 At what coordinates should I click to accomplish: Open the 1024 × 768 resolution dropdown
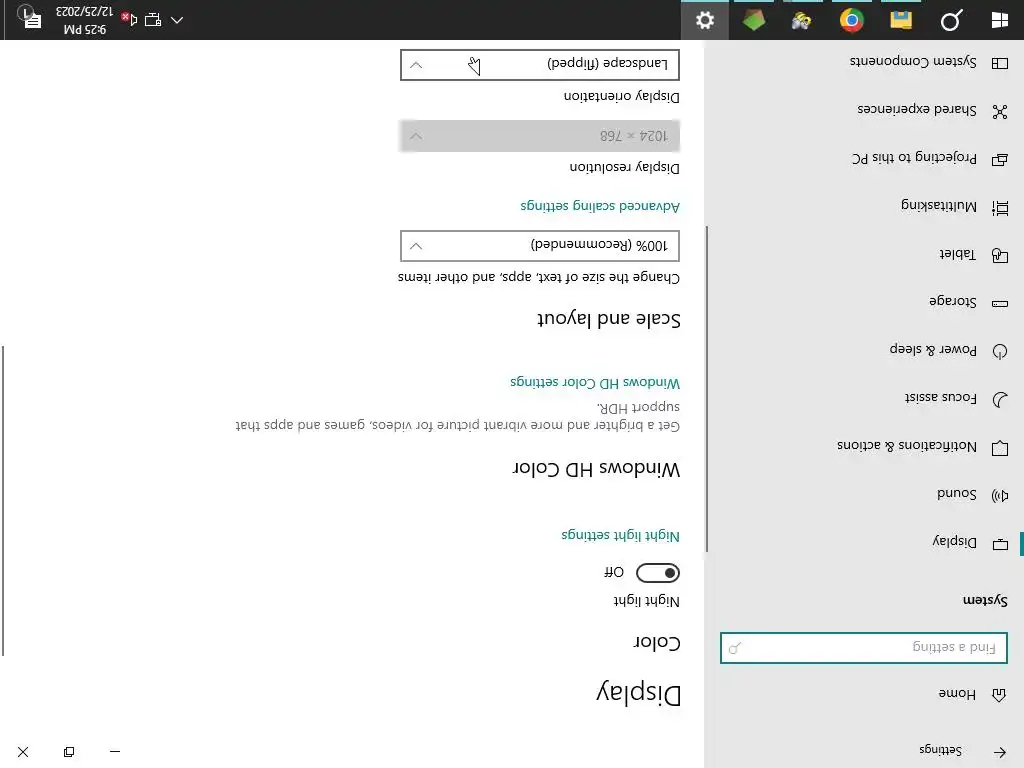(540, 136)
